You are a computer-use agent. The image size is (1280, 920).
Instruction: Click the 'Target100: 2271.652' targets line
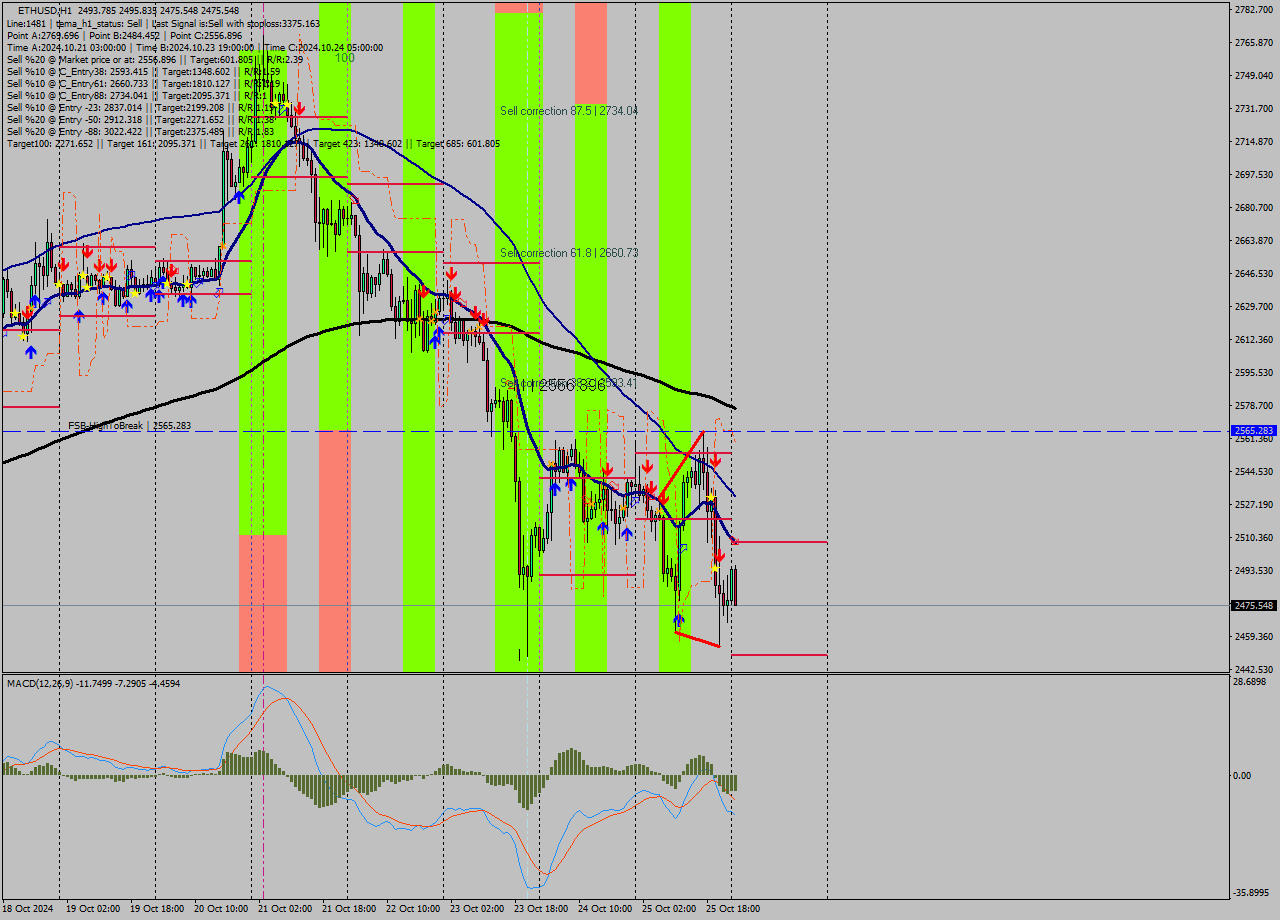(253, 143)
